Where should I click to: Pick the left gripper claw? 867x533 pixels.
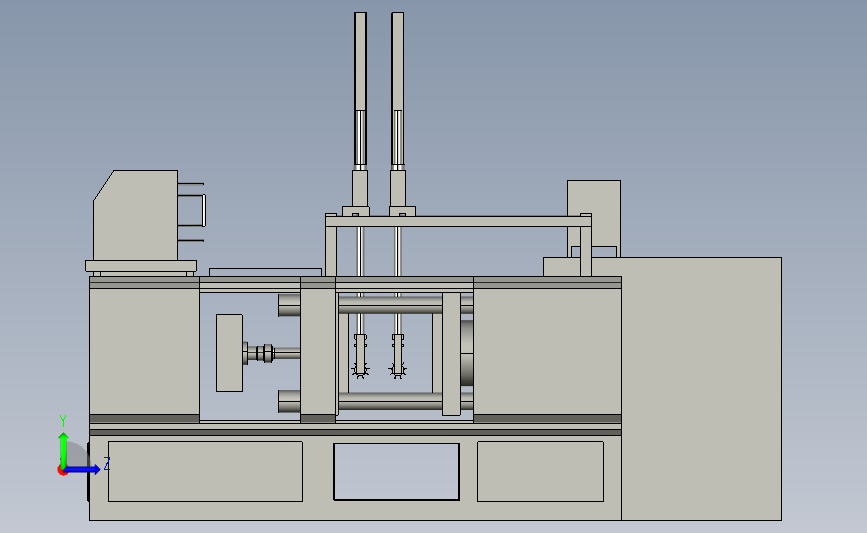pyautogui.click(x=360, y=357)
